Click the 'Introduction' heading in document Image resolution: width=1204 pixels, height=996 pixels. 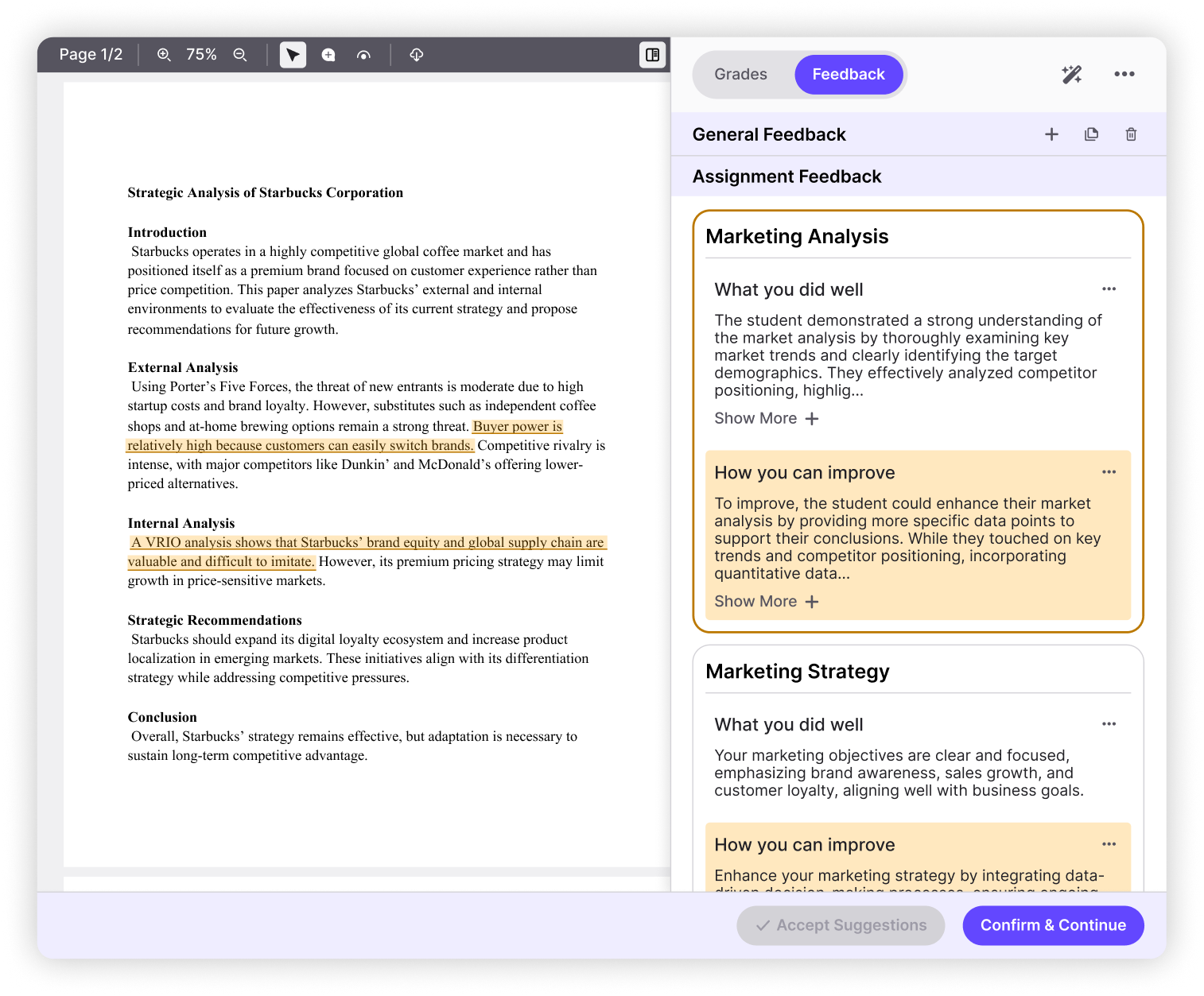tap(167, 232)
